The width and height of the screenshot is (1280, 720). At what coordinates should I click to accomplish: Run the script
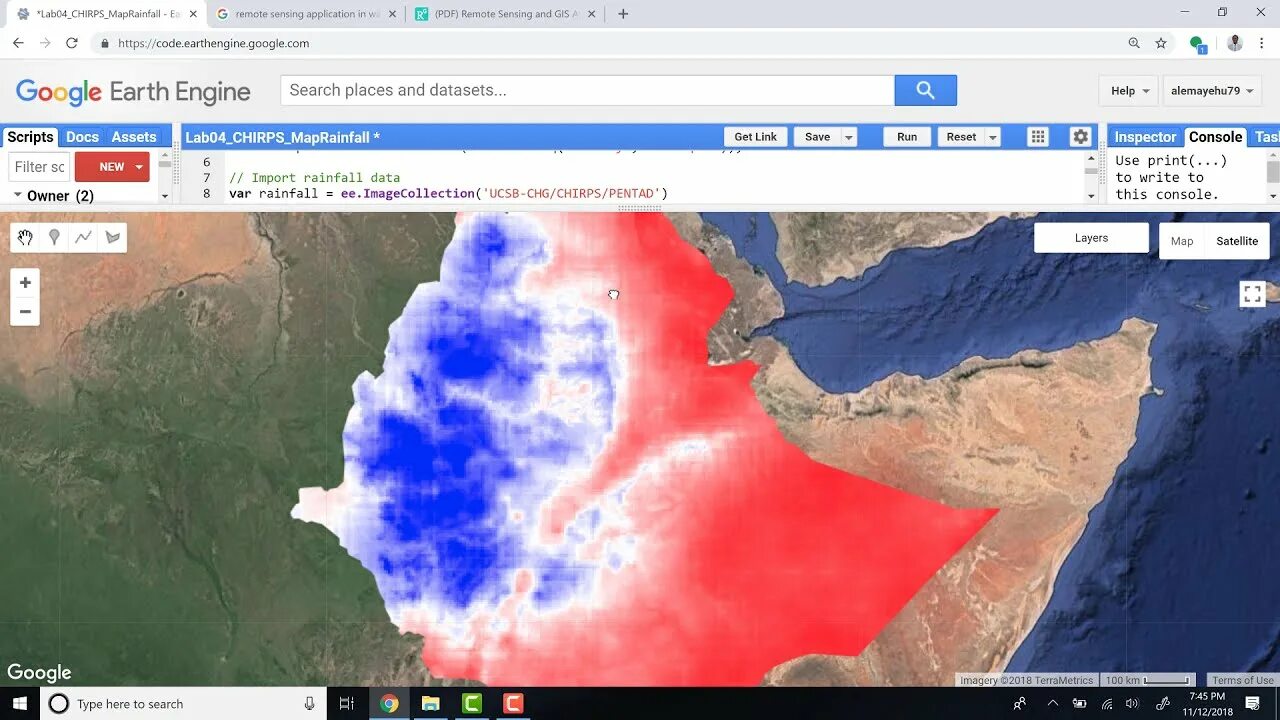pos(907,137)
